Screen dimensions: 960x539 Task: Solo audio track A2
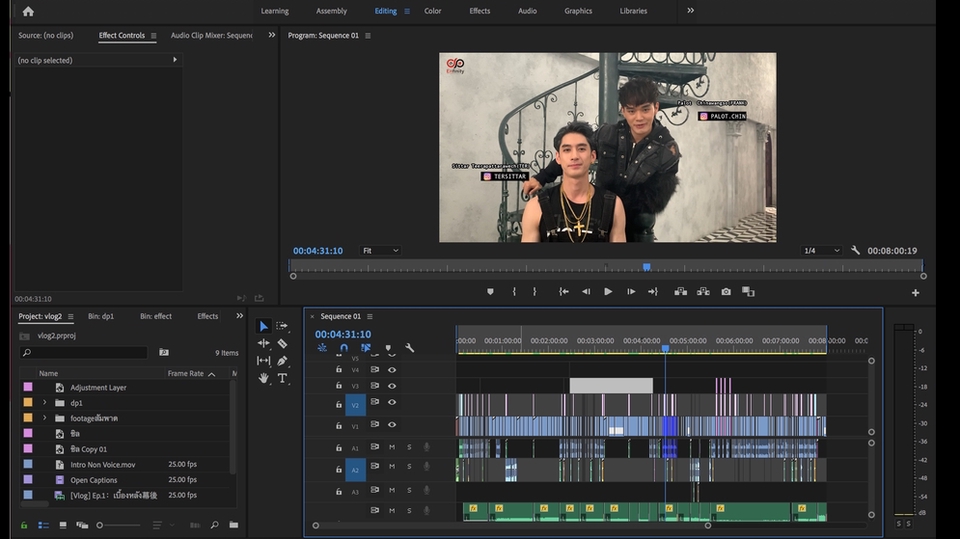tap(409, 466)
